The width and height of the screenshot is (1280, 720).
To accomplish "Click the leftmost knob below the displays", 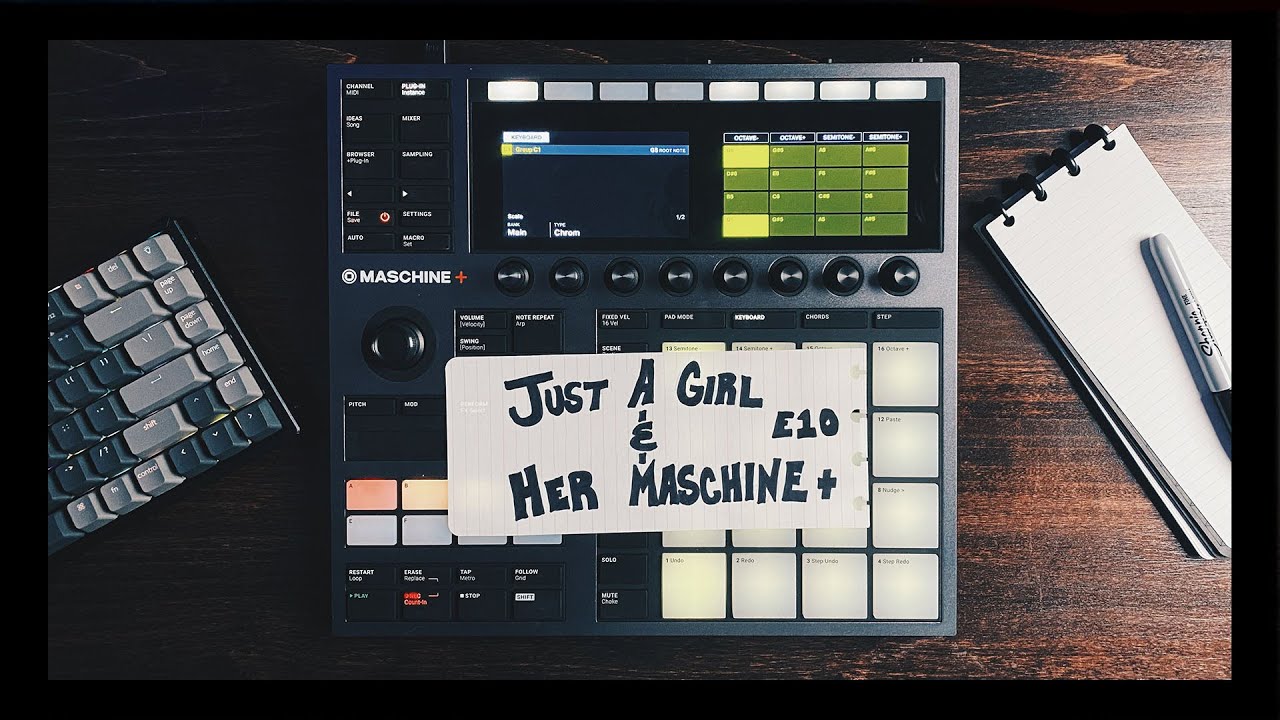I will coord(514,275).
